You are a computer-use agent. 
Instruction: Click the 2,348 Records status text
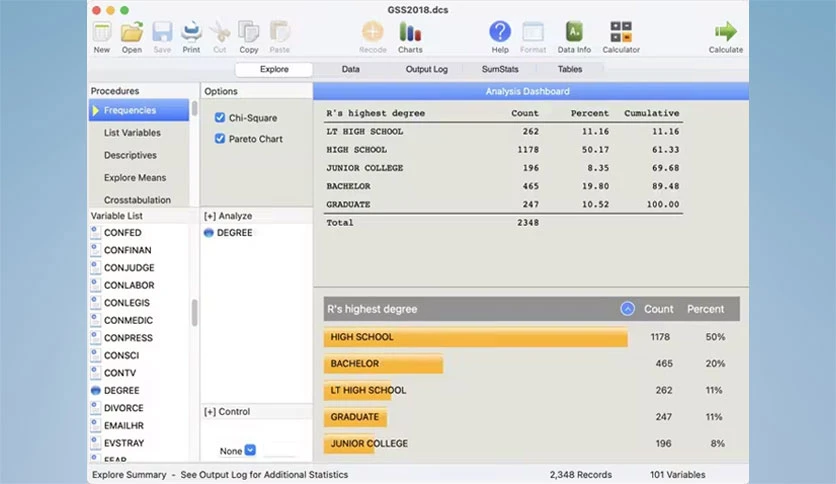[x=581, y=474]
